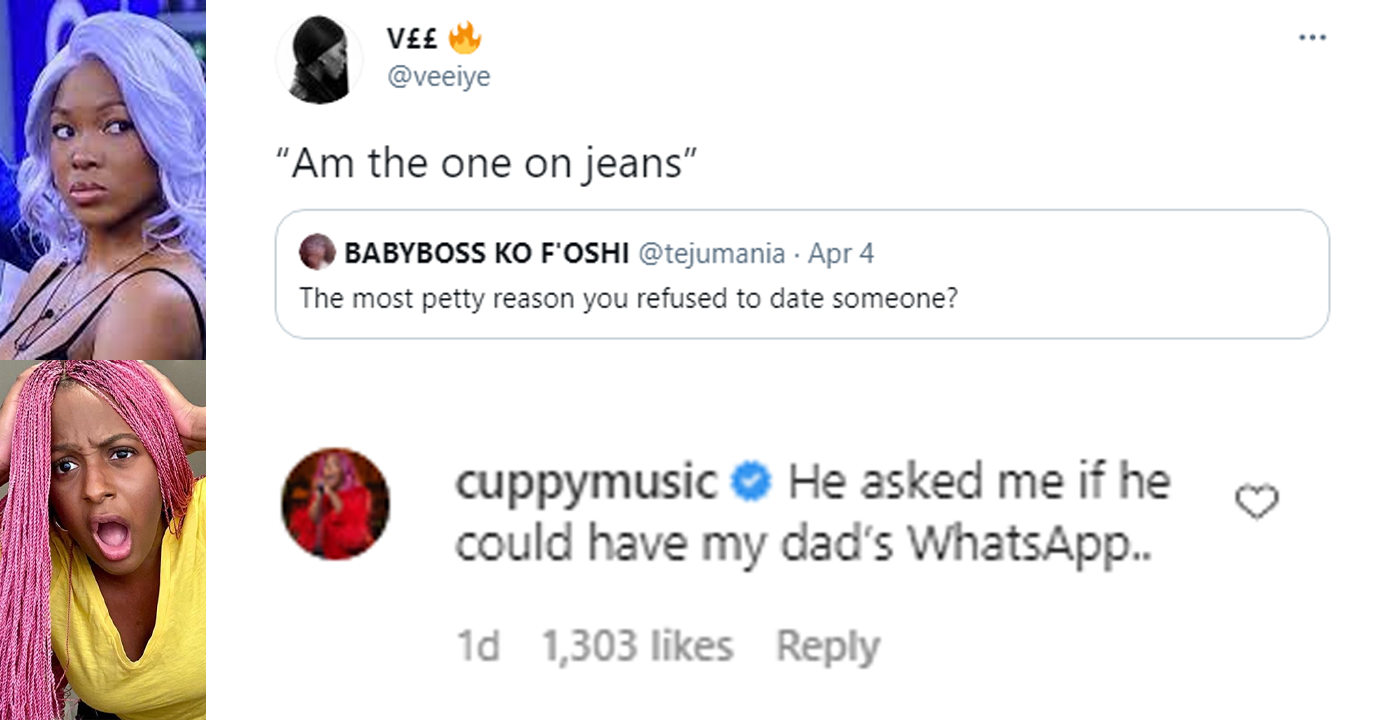Click the fire emoji beside V££
The width and height of the screenshot is (1382, 720).
click(465, 37)
